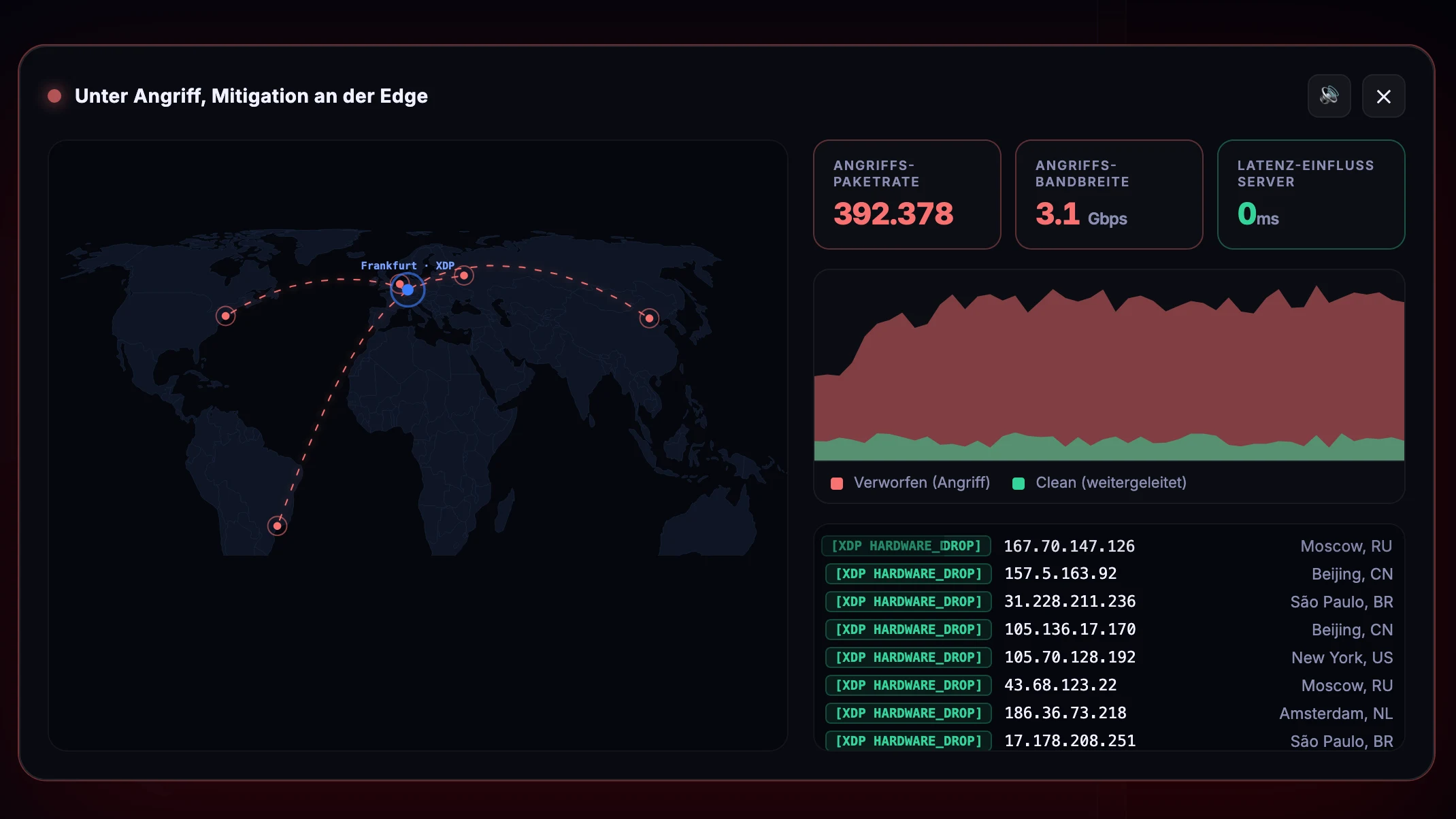1456x819 pixels.
Task: Select the New York attack origin marker
Action: [x=225, y=316]
